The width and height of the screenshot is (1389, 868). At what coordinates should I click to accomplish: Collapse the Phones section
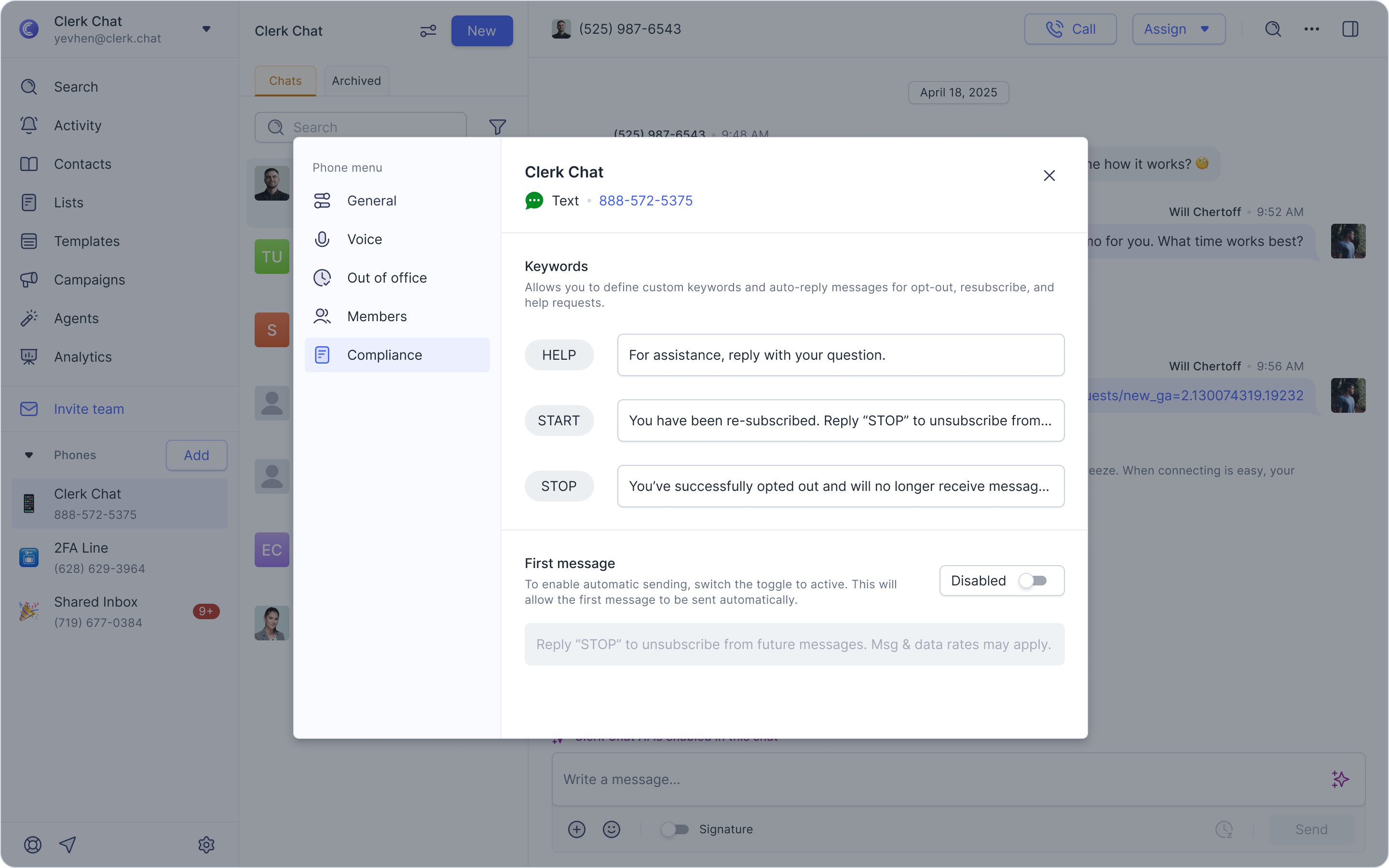click(29, 455)
